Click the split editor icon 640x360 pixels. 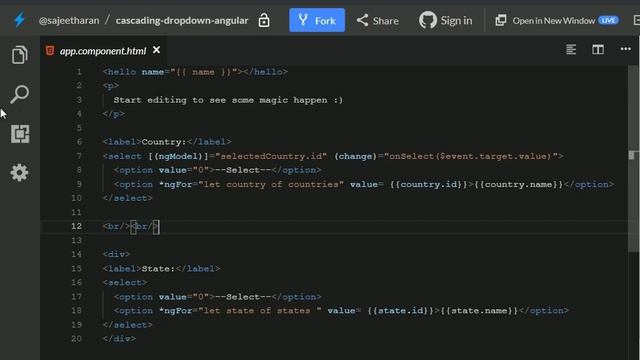tap(598, 49)
